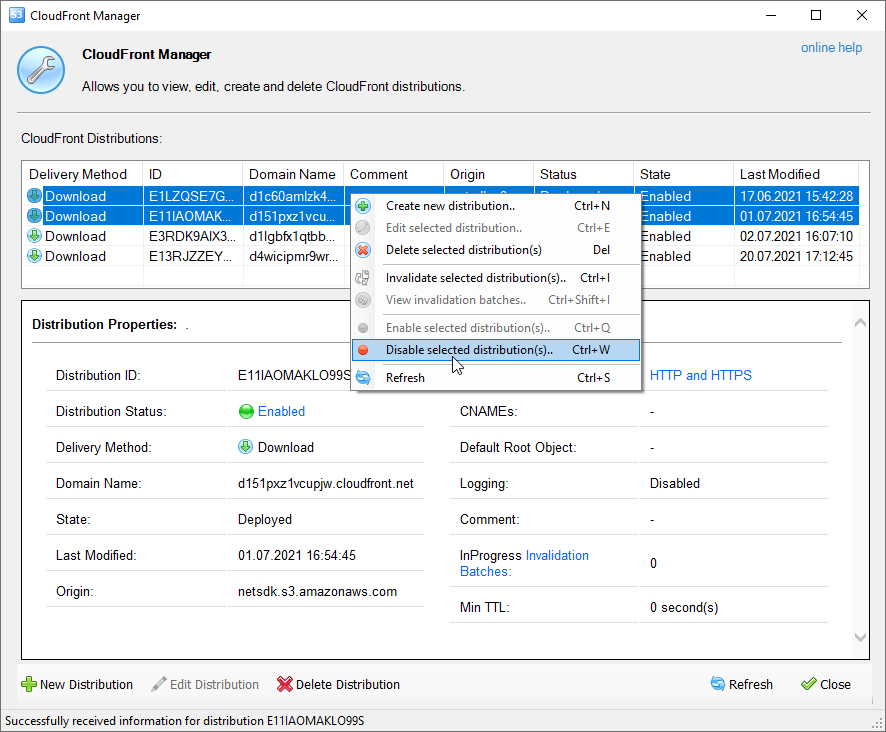Click the Close button at bottom right
Viewport: 886px width, 732px height.
(x=826, y=685)
